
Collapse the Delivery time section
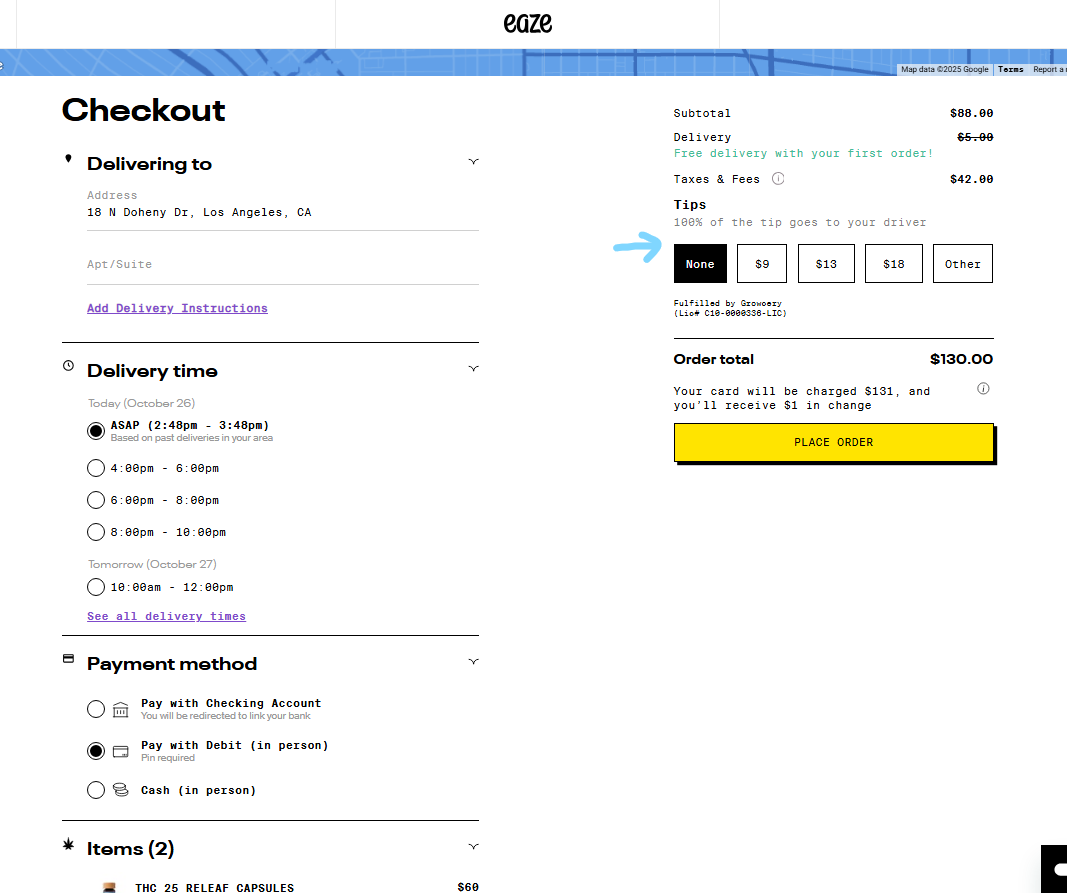coord(473,369)
